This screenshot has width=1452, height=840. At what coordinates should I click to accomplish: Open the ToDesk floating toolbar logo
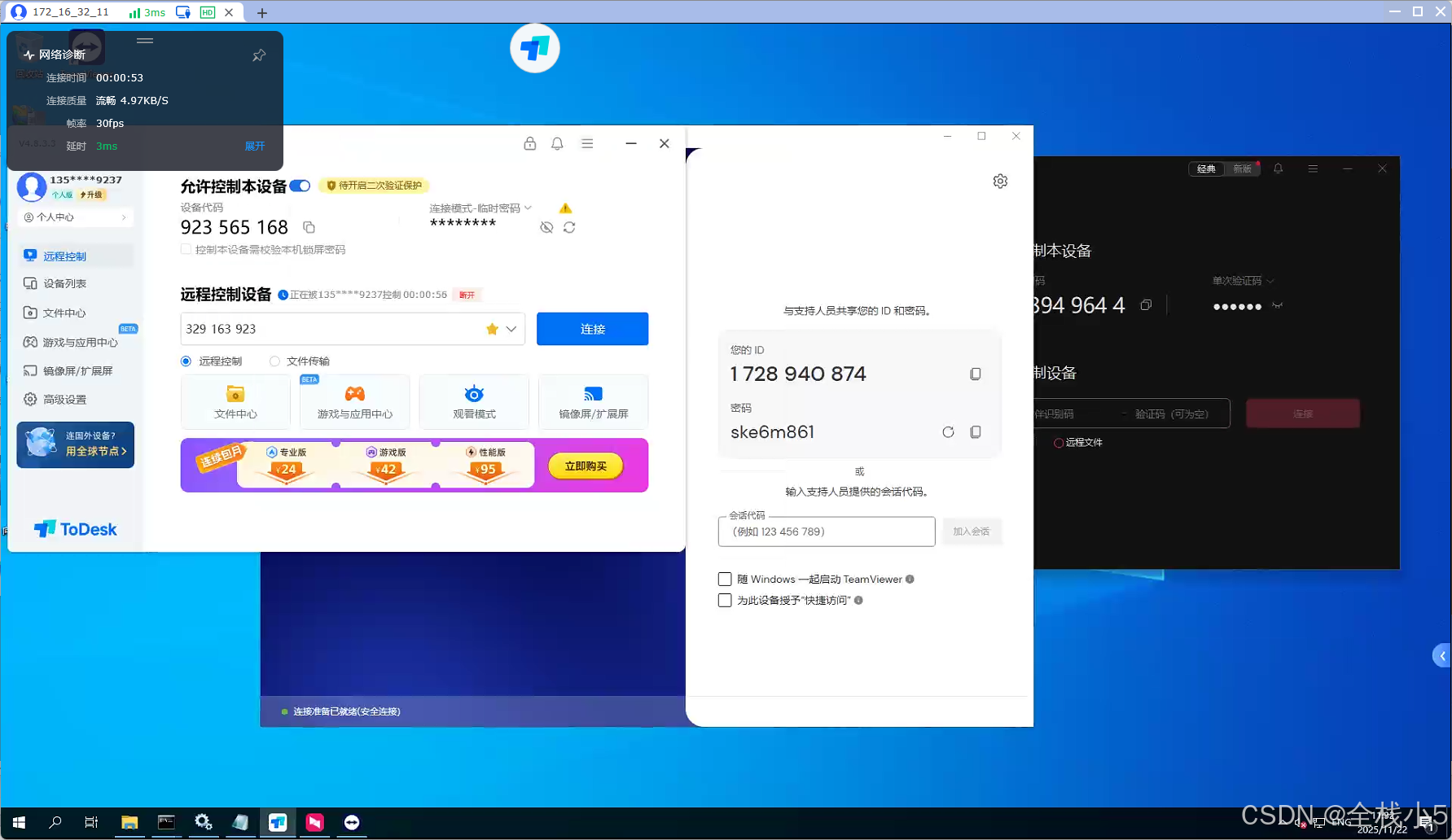[x=535, y=48]
